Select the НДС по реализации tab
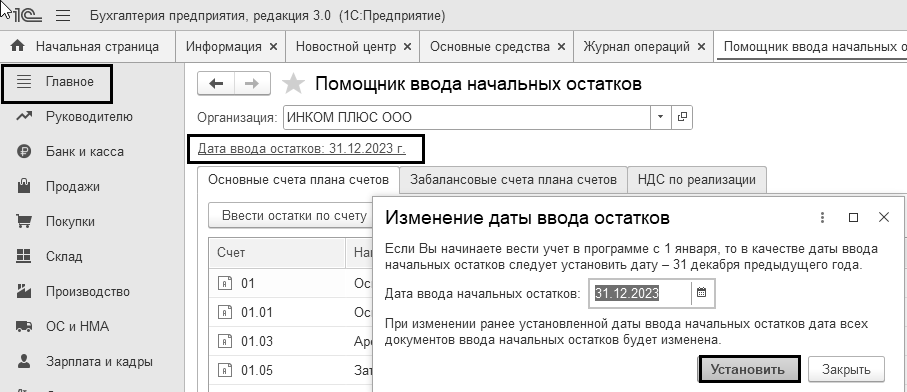The image size is (907, 392). [697, 180]
